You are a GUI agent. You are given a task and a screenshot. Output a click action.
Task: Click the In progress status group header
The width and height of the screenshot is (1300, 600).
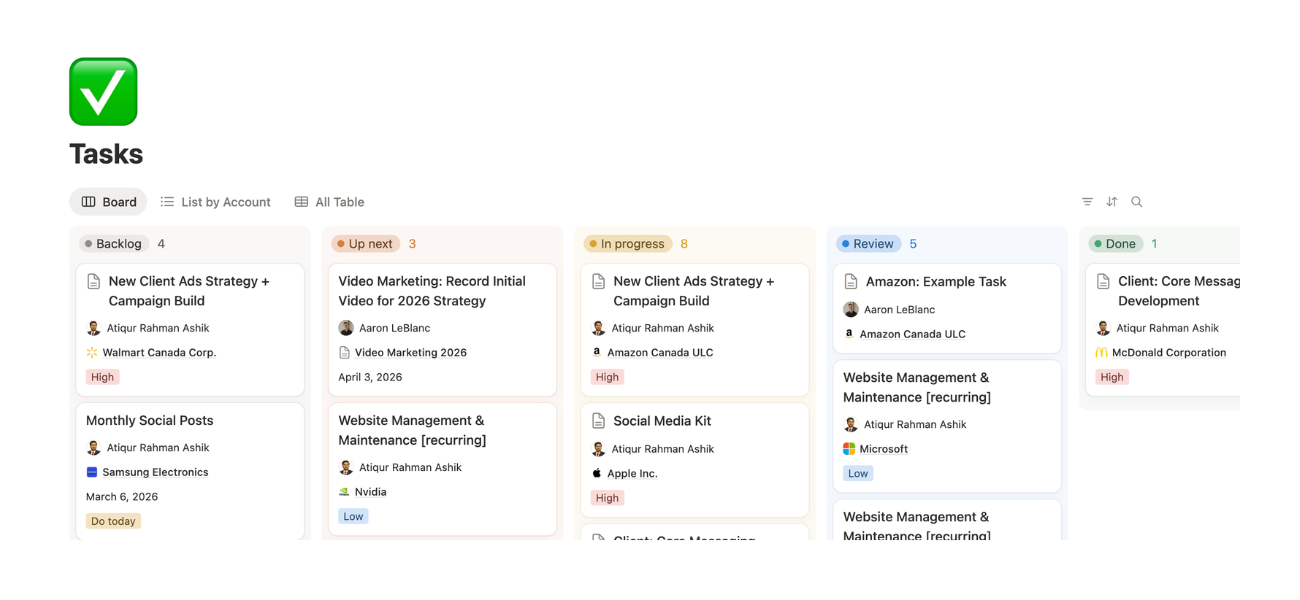pos(627,244)
